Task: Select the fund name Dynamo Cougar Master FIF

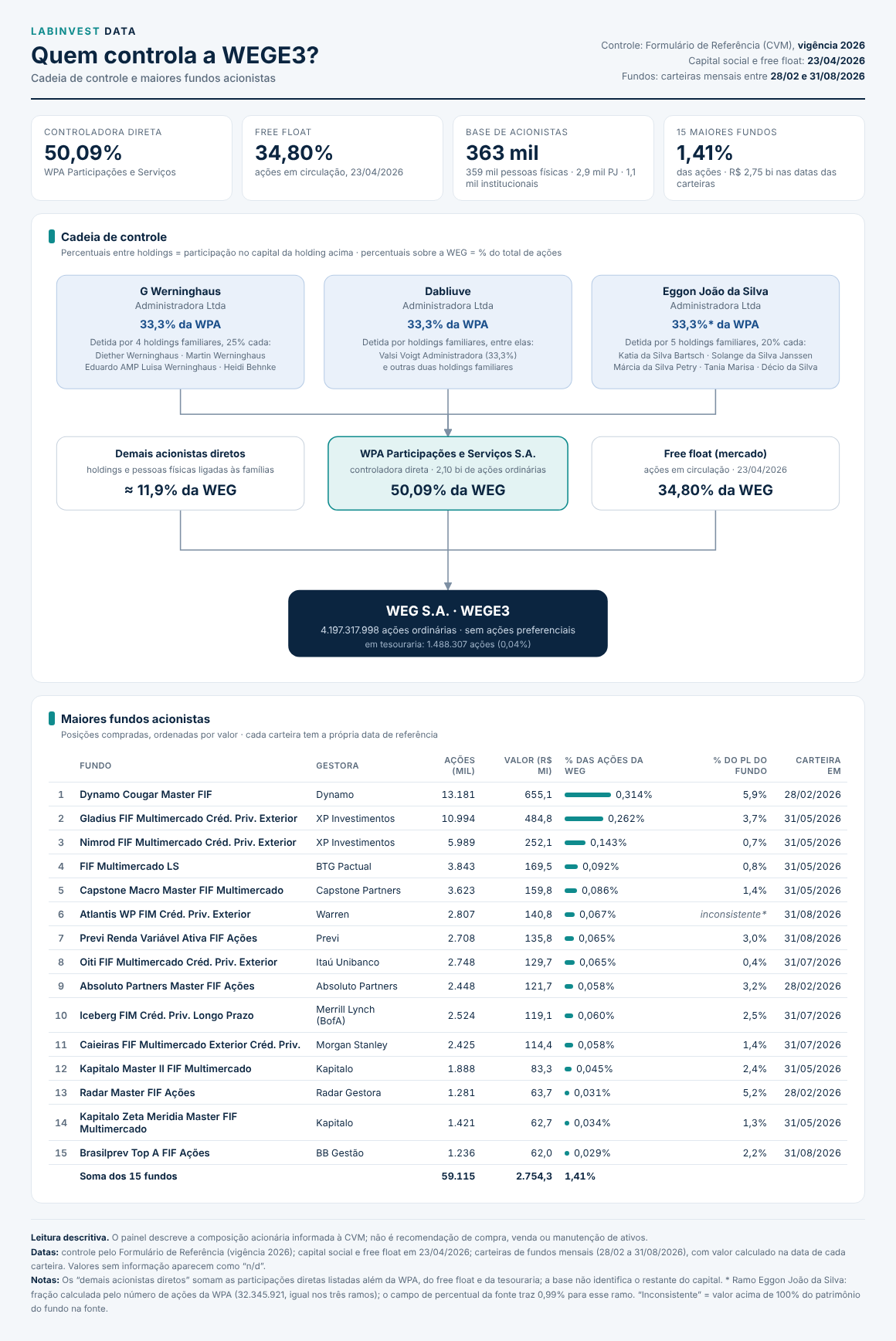Action: click(145, 794)
